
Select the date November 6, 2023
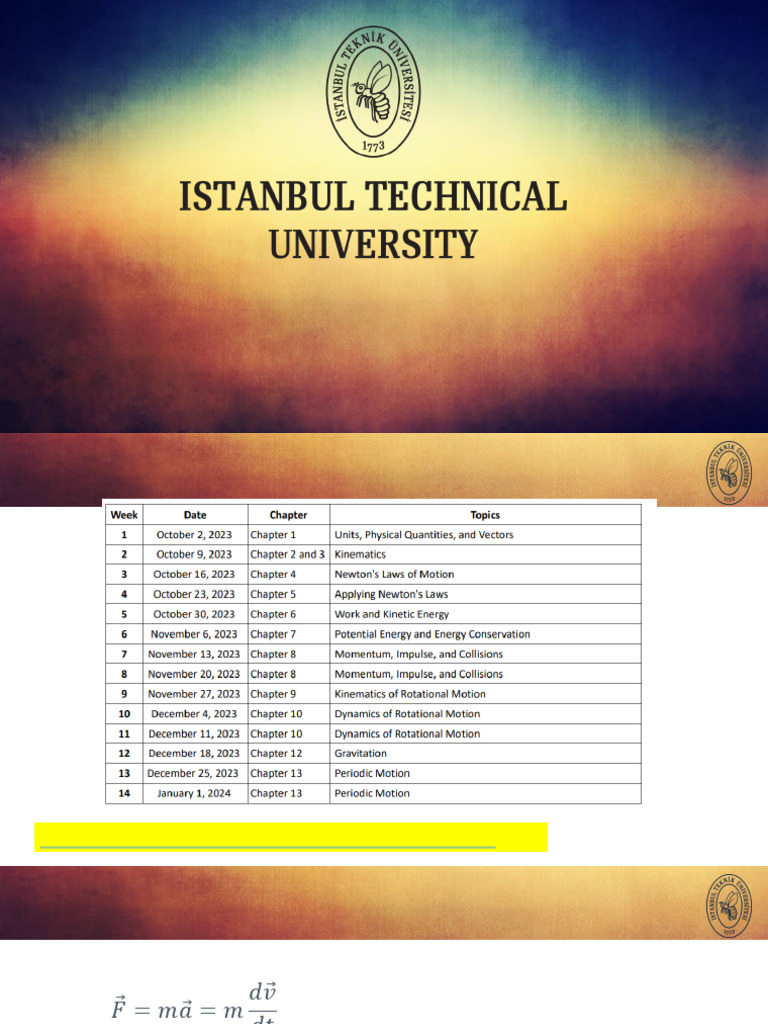(194, 634)
